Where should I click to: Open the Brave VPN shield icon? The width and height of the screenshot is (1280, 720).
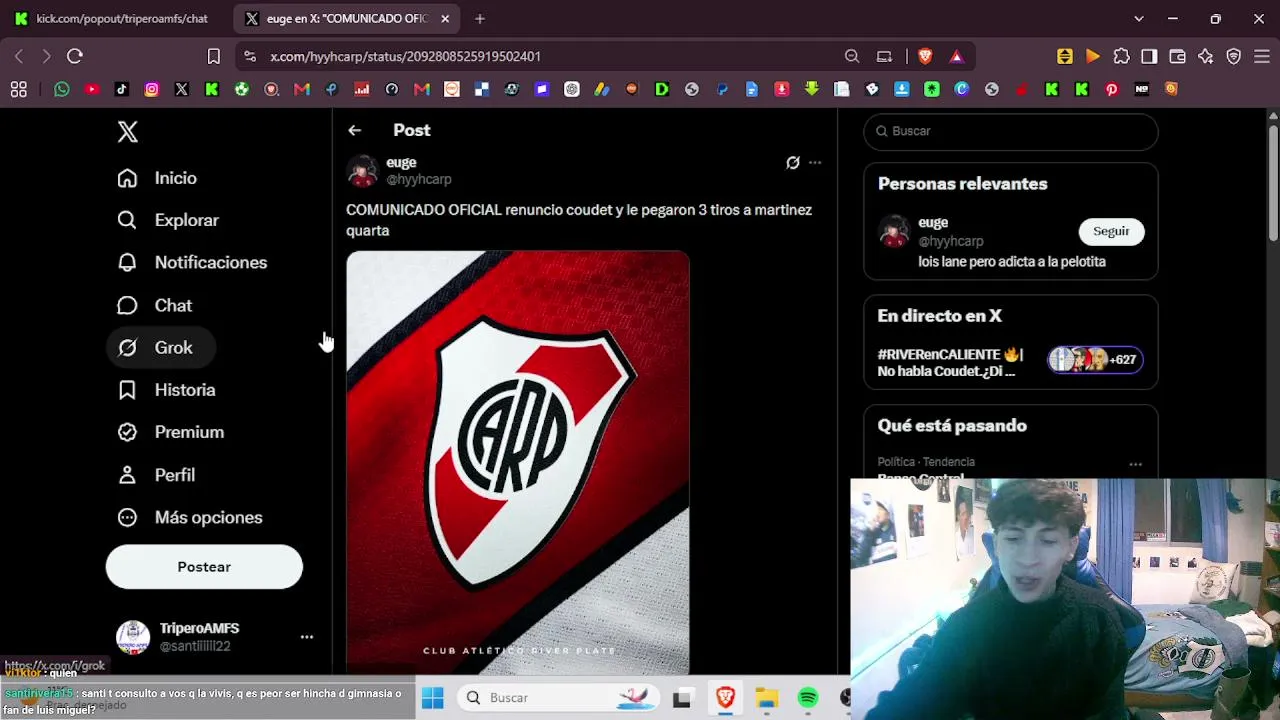(x=1234, y=56)
